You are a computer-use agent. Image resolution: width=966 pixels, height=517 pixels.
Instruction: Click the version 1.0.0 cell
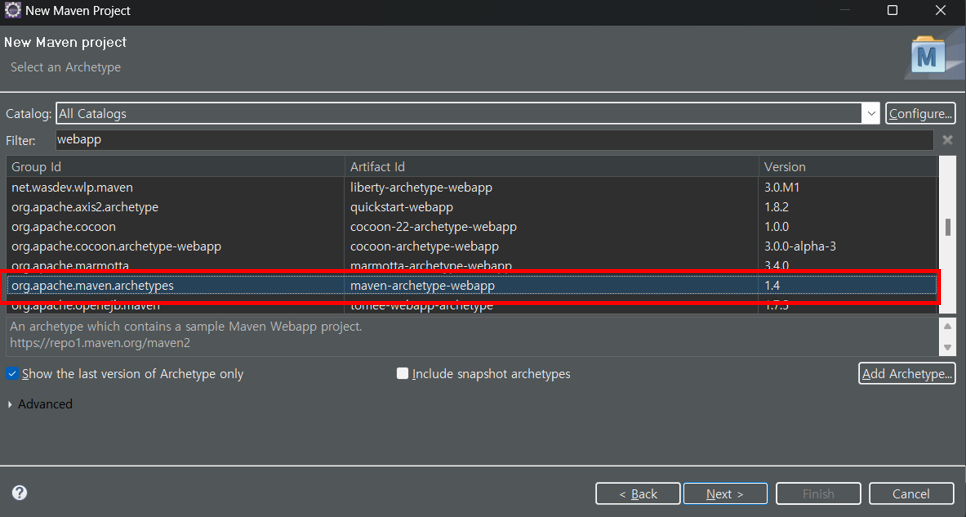[776, 227]
